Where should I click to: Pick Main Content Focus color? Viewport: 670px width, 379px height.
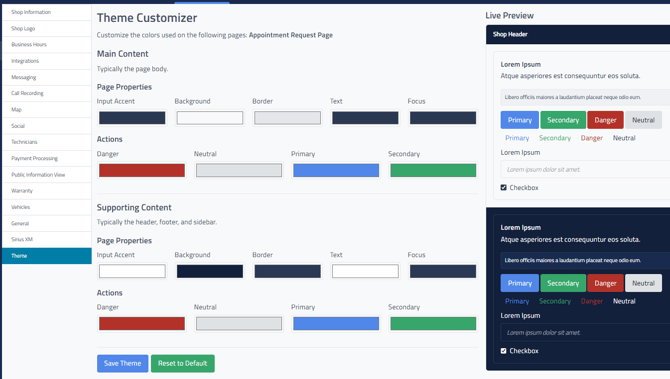pos(443,118)
